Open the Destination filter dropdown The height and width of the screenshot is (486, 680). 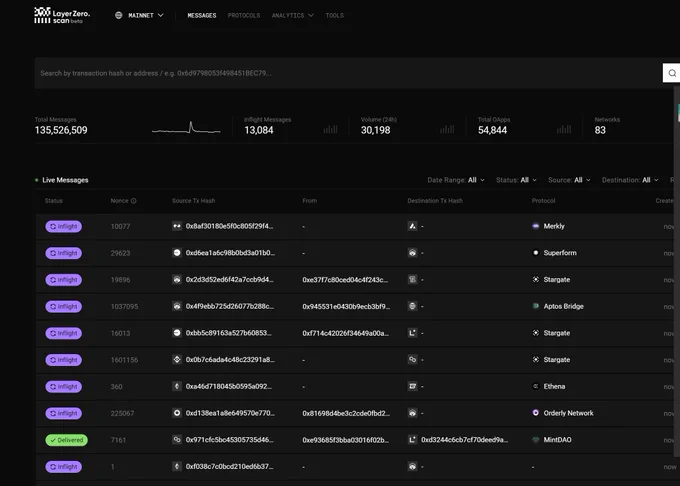tap(630, 180)
